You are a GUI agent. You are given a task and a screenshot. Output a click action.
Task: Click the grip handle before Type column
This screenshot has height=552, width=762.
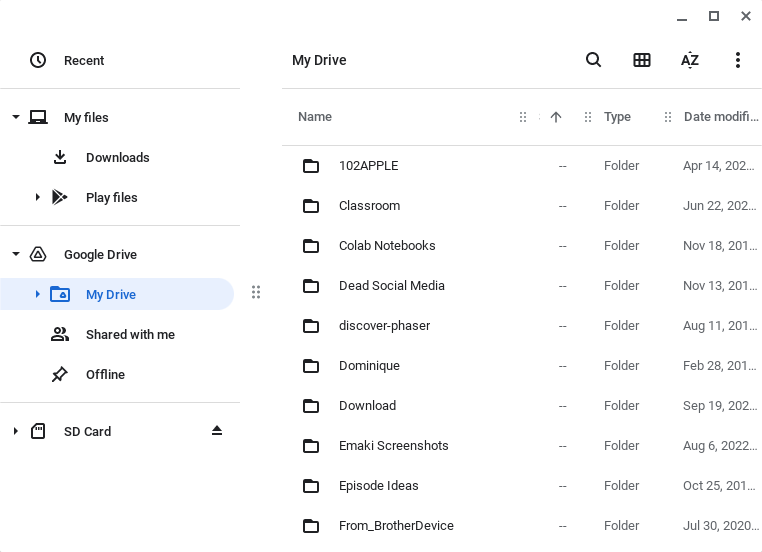click(x=588, y=117)
